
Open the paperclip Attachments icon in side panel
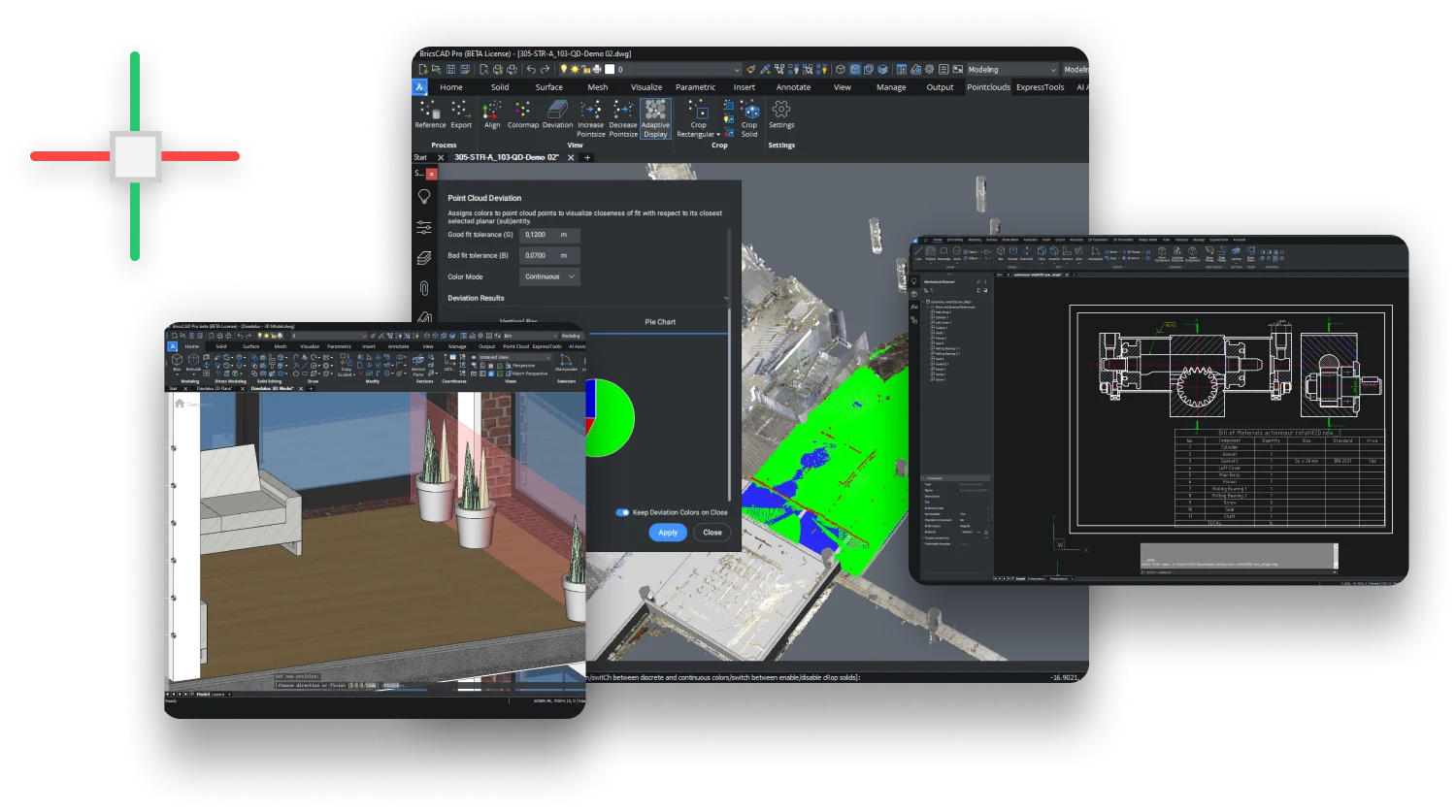pyautogui.click(x=424, y=288)
